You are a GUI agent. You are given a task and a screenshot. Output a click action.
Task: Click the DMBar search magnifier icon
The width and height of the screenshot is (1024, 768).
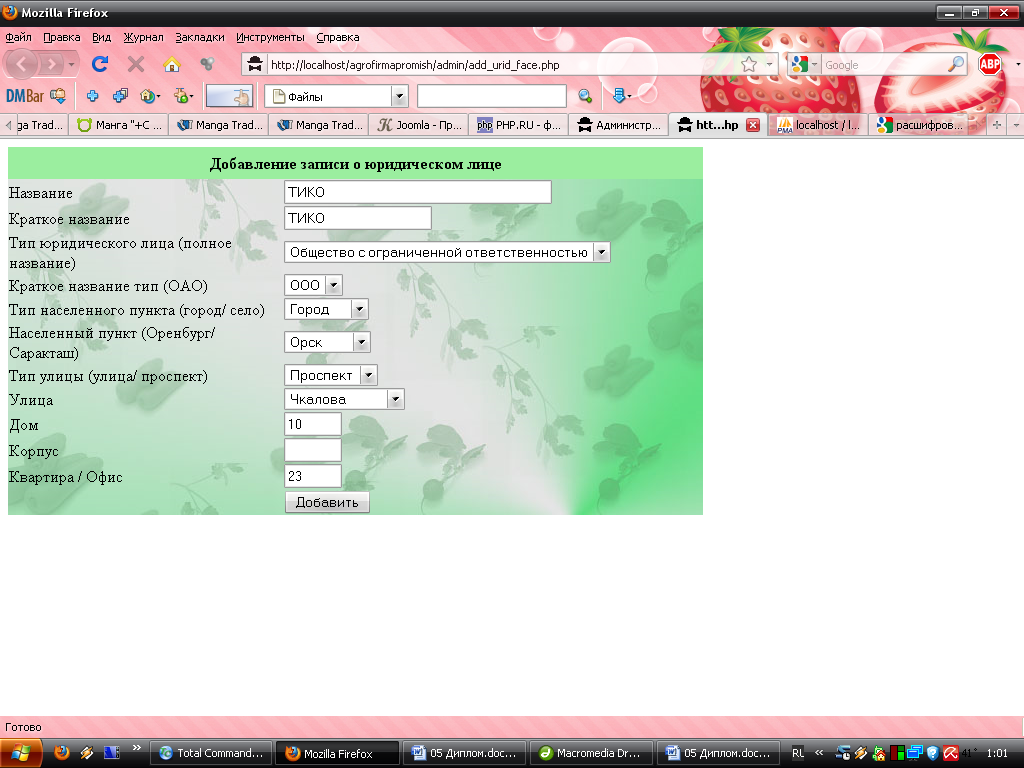tap(585, 96)
